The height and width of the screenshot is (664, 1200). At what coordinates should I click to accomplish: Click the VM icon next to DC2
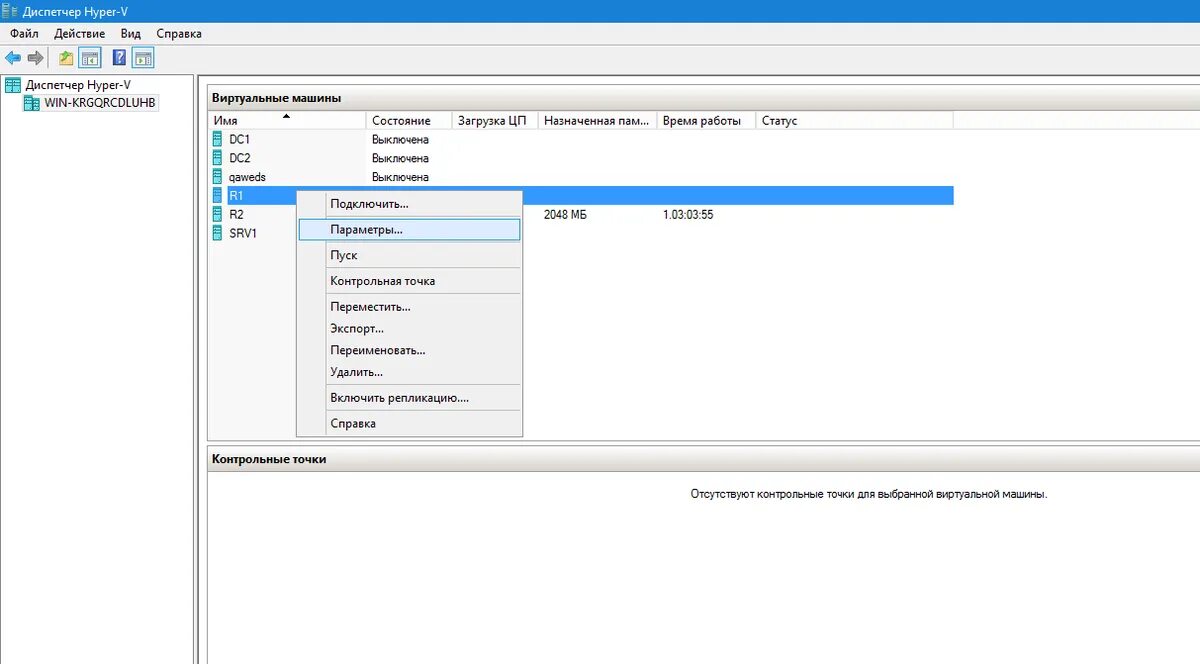pos(218,158)
